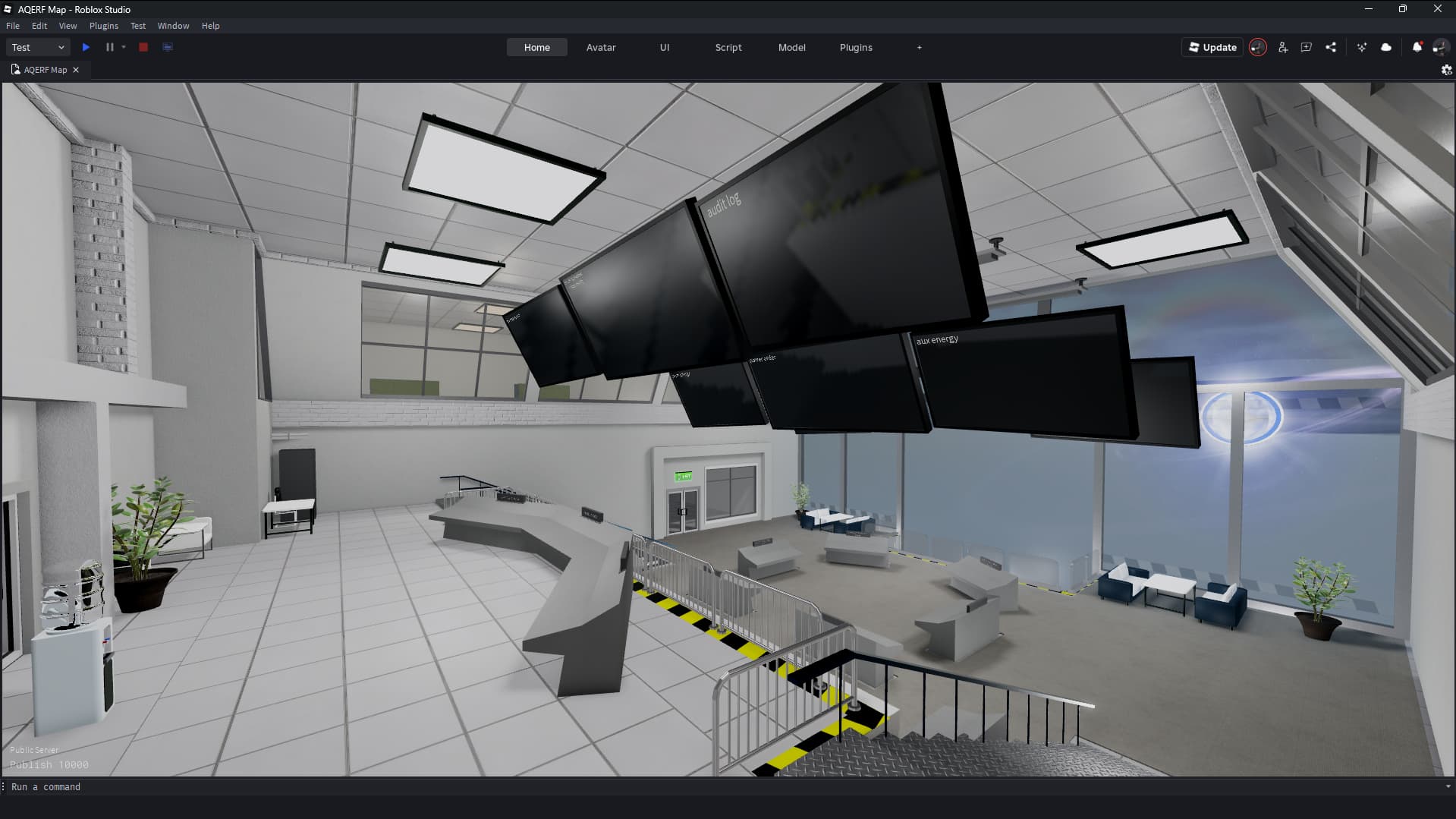Open the Edit menu
1456x819 pixels.
point(39,26)
